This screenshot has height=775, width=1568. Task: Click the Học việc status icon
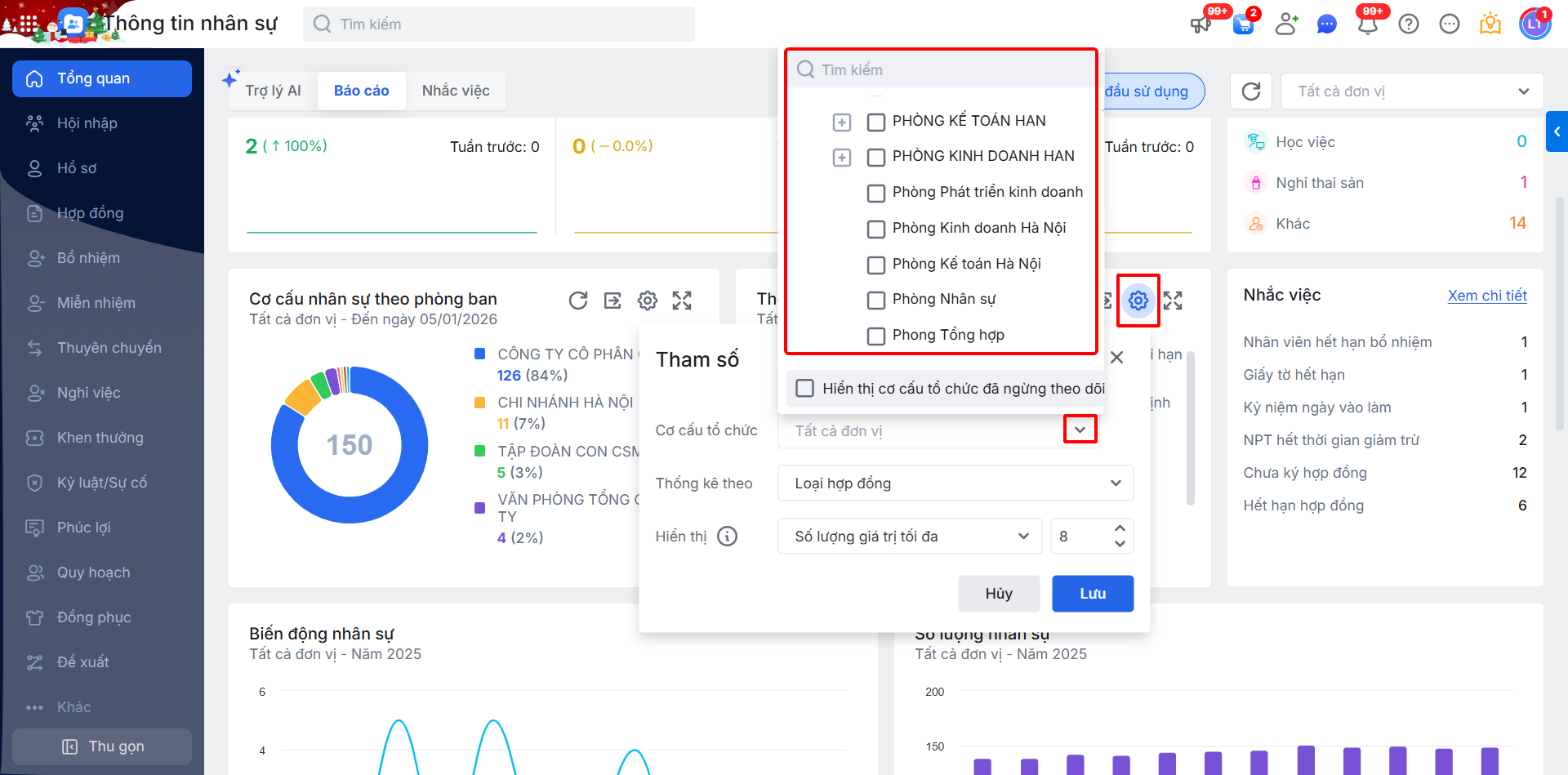pyautogui.click(x=1255, y=142)
